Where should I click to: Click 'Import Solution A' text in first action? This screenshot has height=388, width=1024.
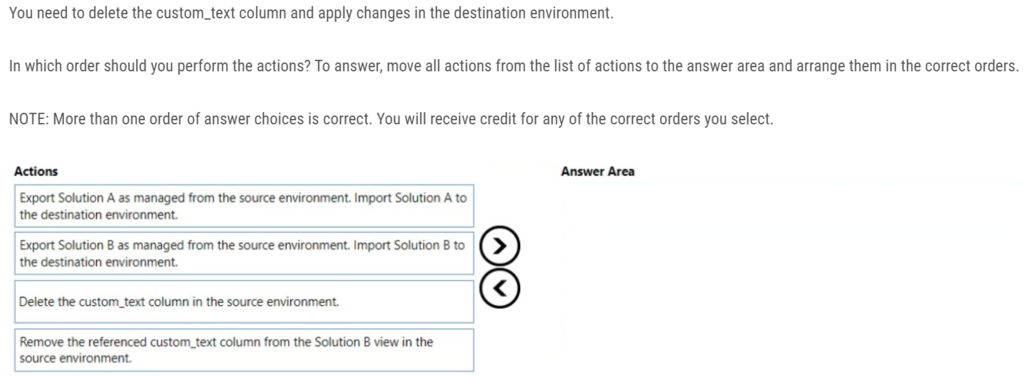(404, 198)
